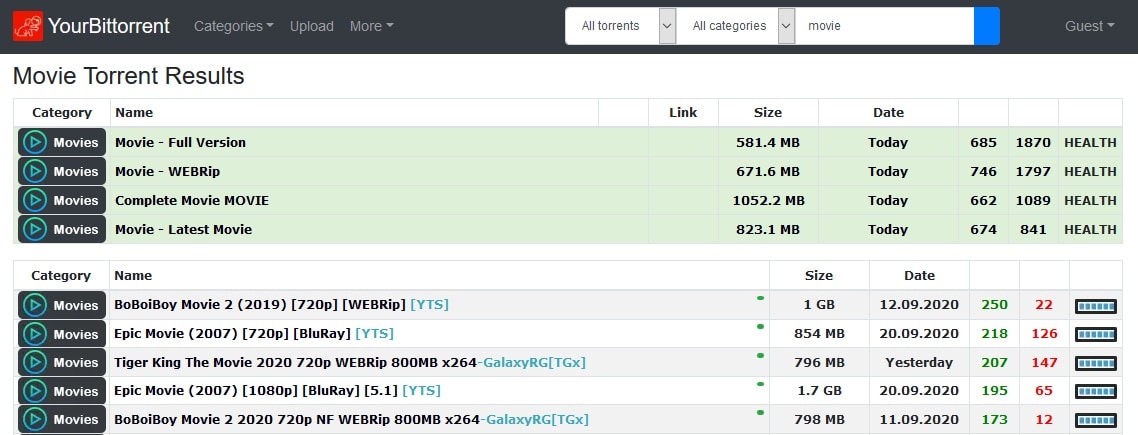Screen dimensions: 1138x435
Task: Click the 854 MB size cell
Action: [x=819, y=334]
